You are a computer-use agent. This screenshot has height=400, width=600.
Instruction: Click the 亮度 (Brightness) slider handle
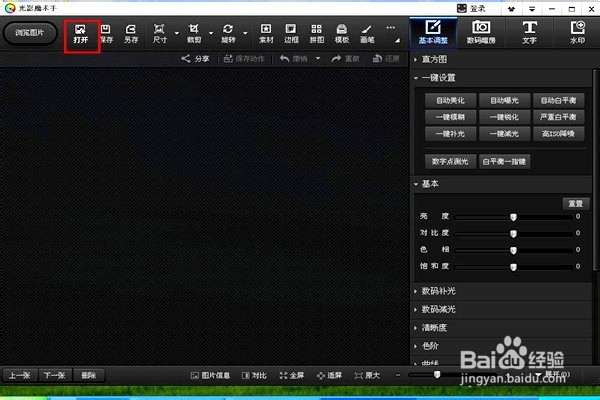pyautogui.click(x=513, y=217)
